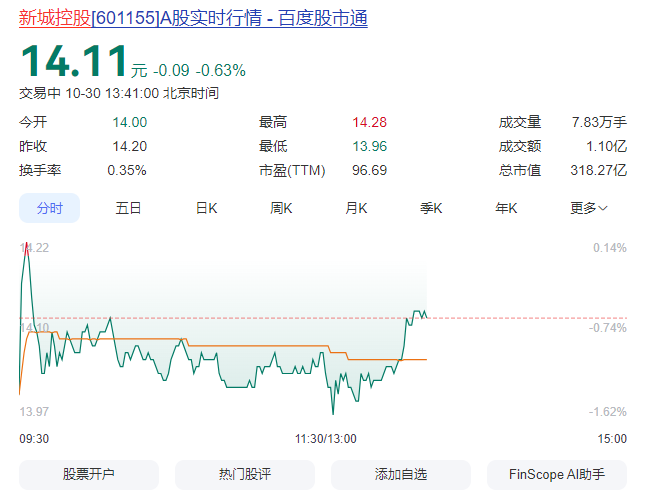This screenshot has width=672, height=500.
Task: Select the 分时 intraday chart tab
Action: click(50, 208)
